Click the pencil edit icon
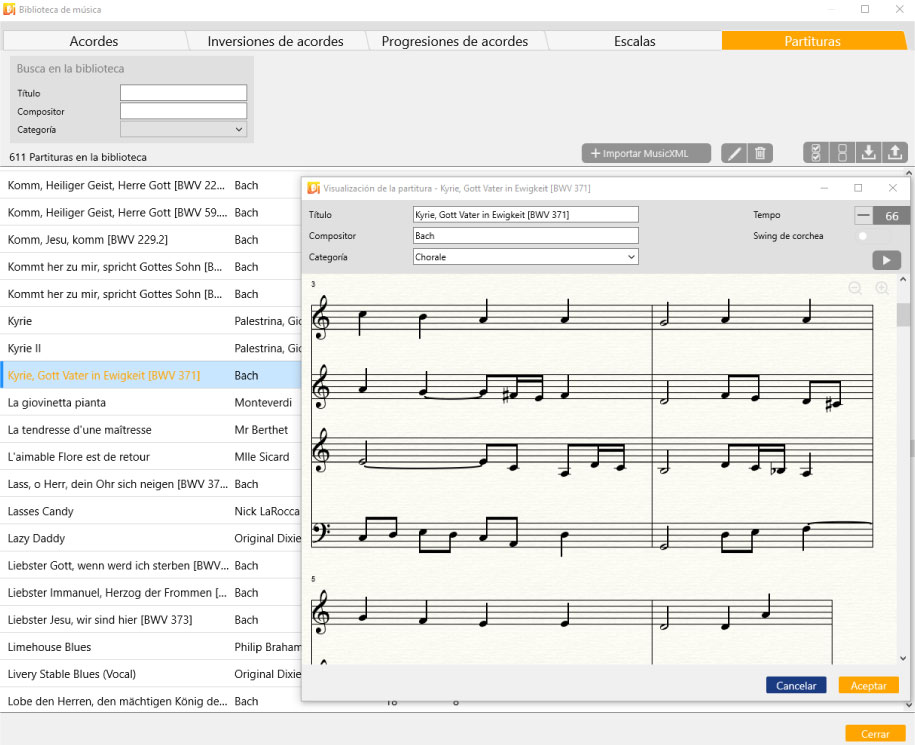 (x=734, y=153)
